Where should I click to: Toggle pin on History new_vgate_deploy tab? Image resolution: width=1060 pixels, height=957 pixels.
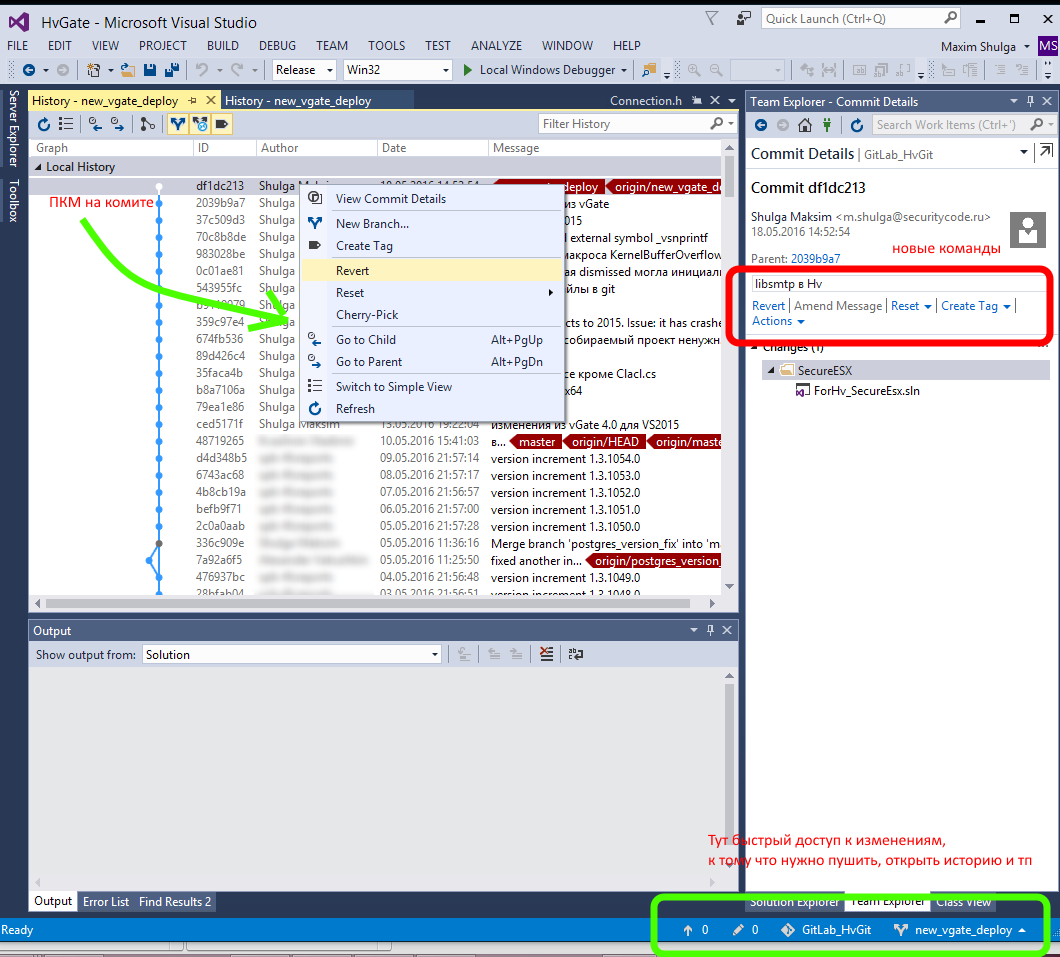[192, 101]
